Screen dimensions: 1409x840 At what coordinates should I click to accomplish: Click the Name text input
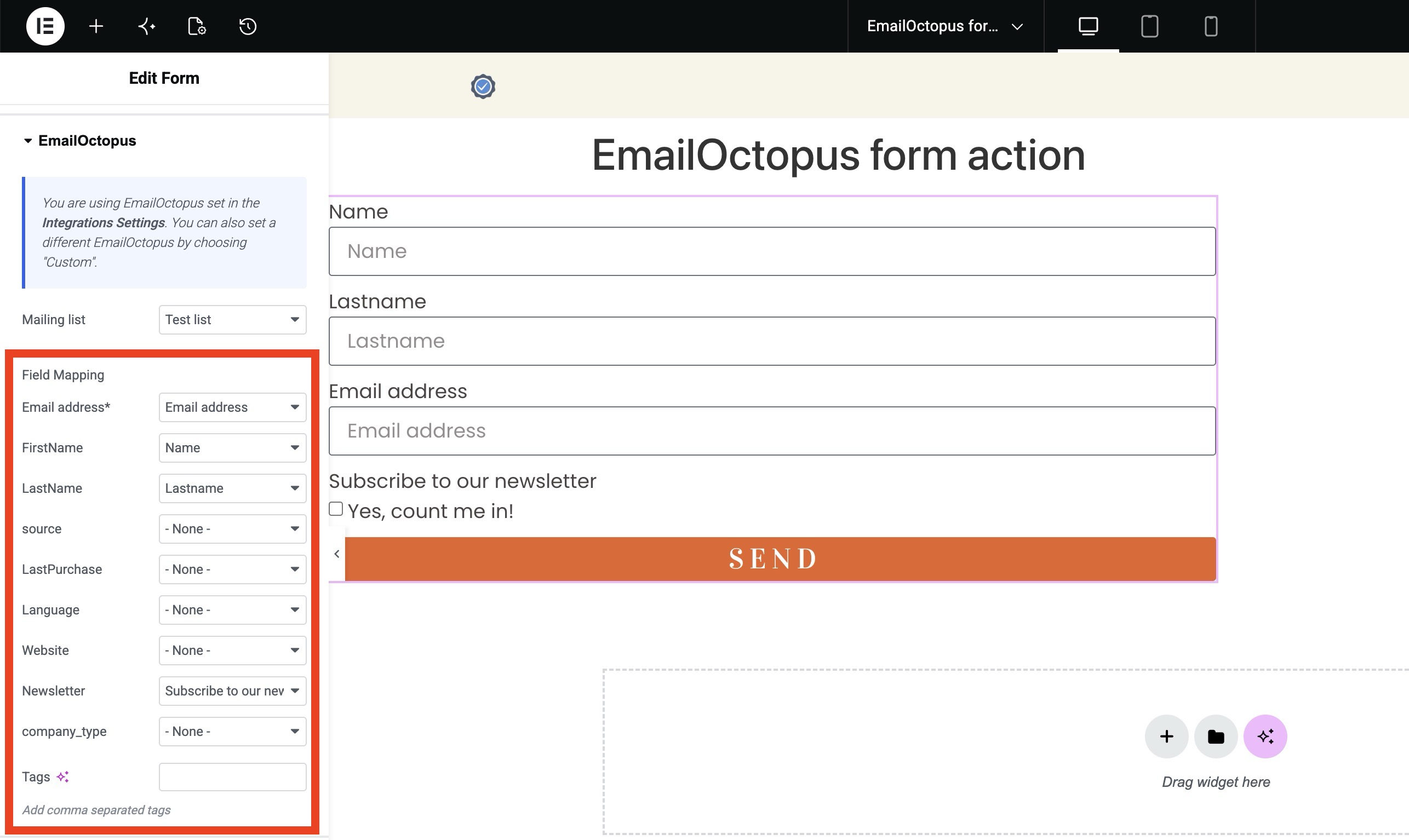coord(772,251)
